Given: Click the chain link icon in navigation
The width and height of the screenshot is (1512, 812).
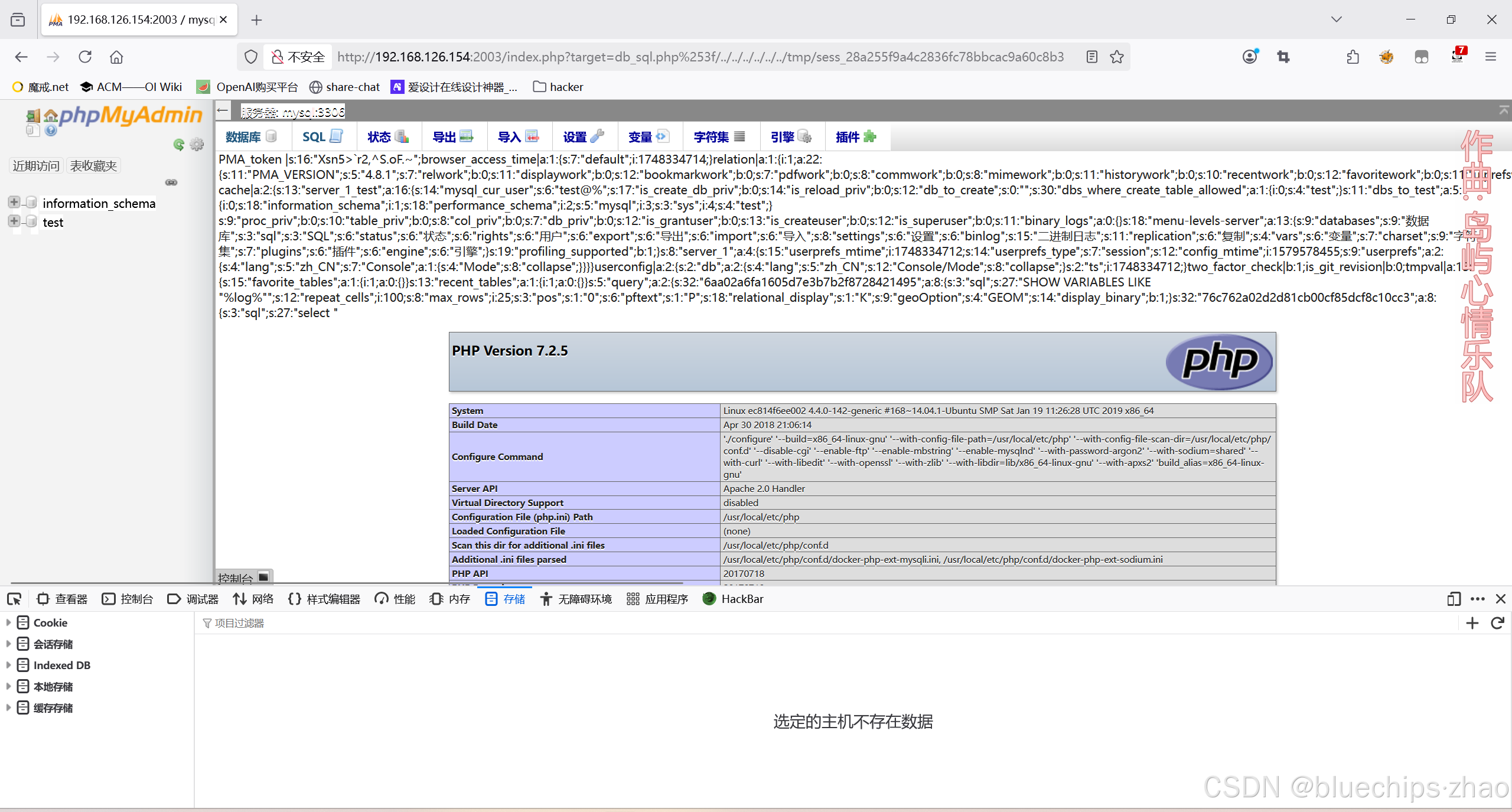Looking at the screenshot, I should [171, 182].
